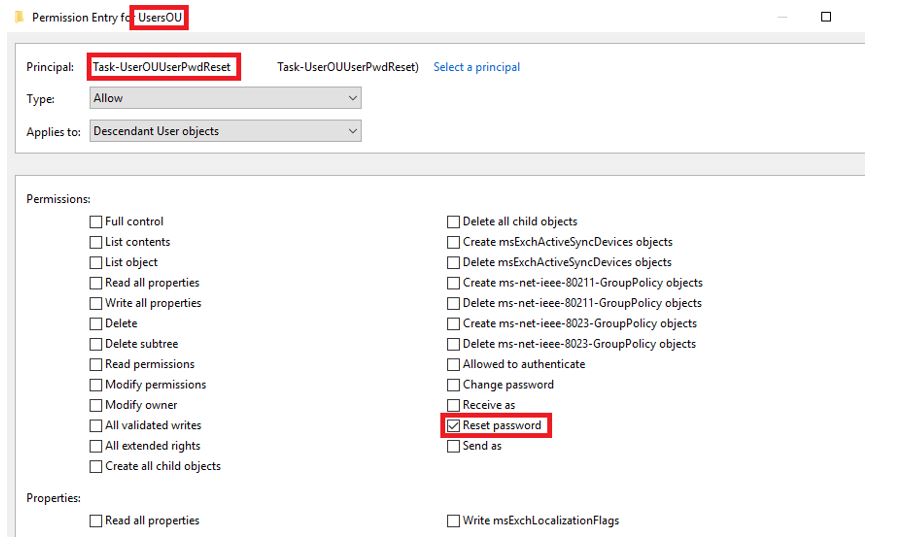Enable Delete msExchActiveSyncDevices objects
The width and height of the screenshot is (897, 546).
coord(453,262)
